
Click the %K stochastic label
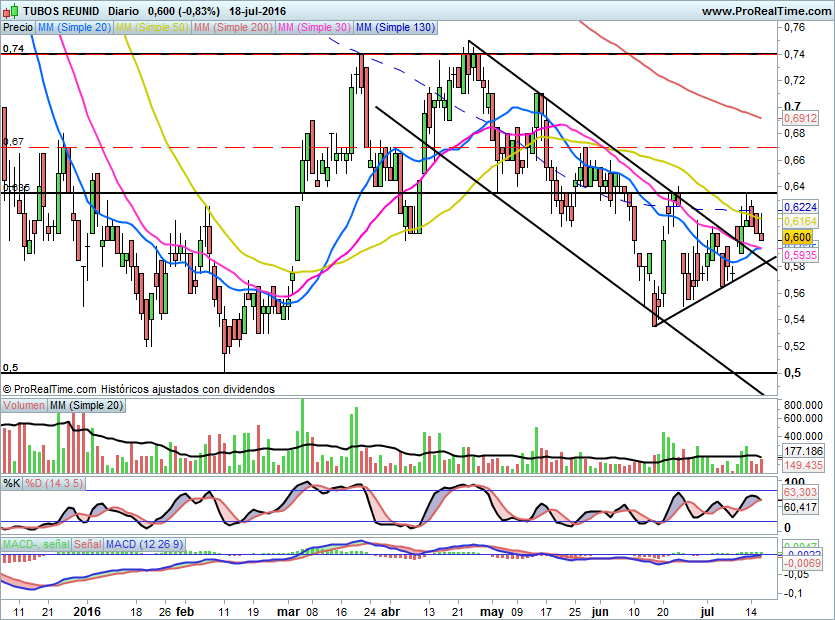pos(12,484)
